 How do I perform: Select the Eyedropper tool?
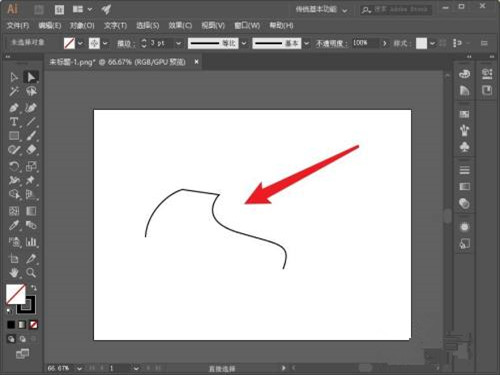pyautogui.click(x=14, y=225)
